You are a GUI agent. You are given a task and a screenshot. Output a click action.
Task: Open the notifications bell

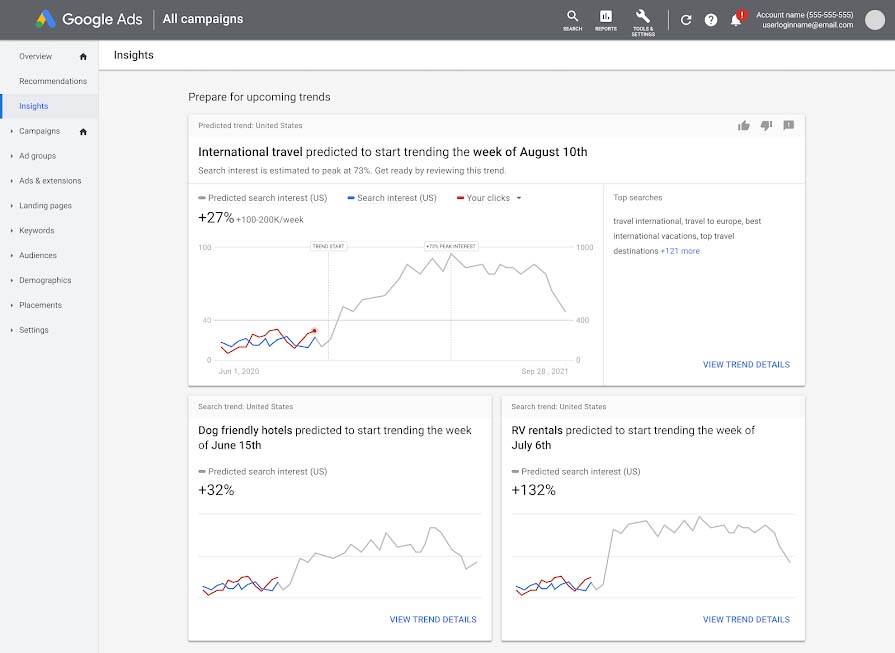coord(737,20)
